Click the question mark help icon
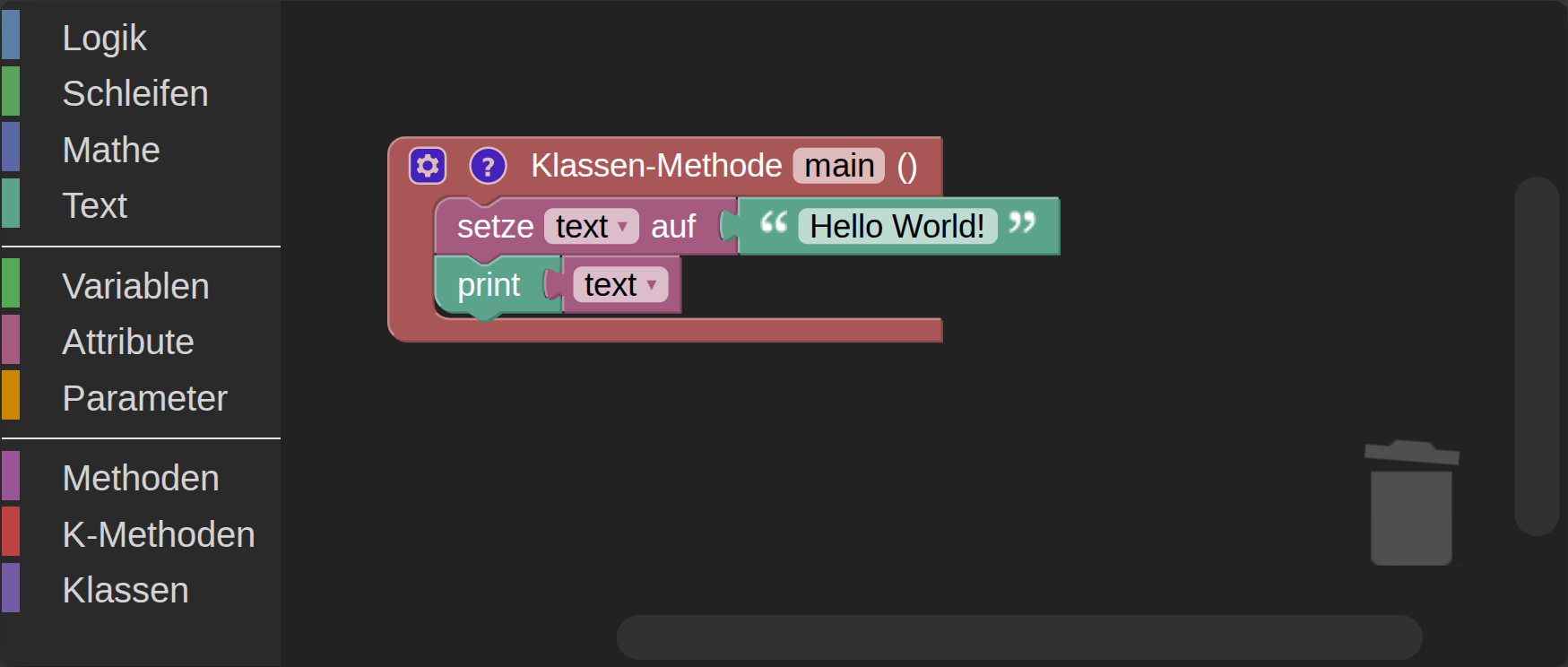Viewport: 1568px width, 667px height. (488, 166)
